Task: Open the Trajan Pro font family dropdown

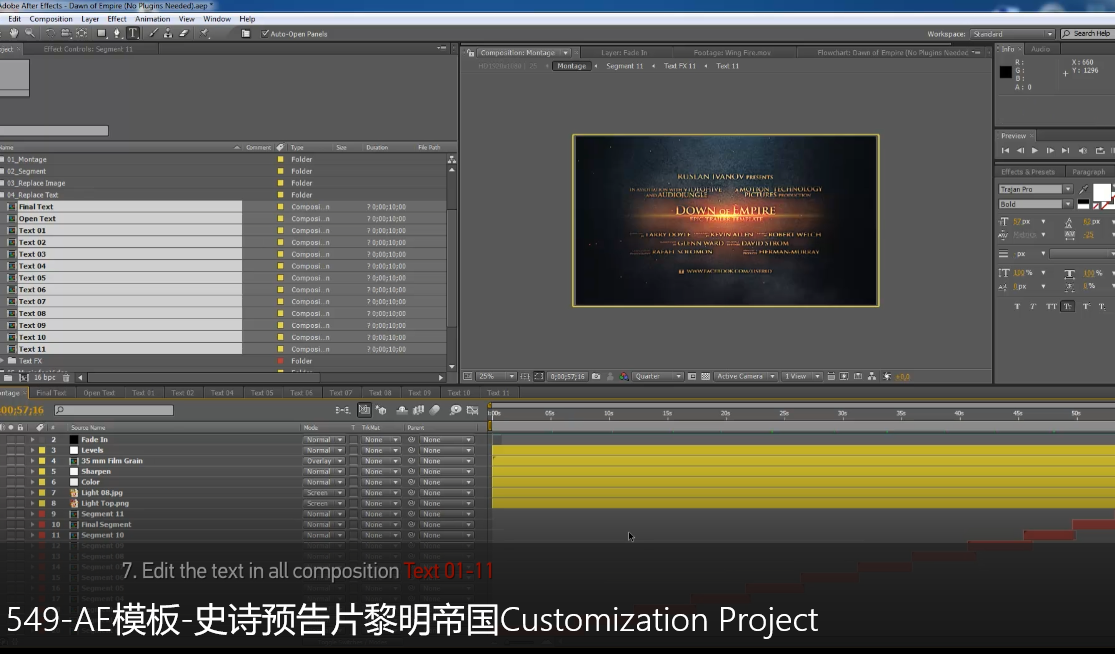Action: (x=1035, y=189)
